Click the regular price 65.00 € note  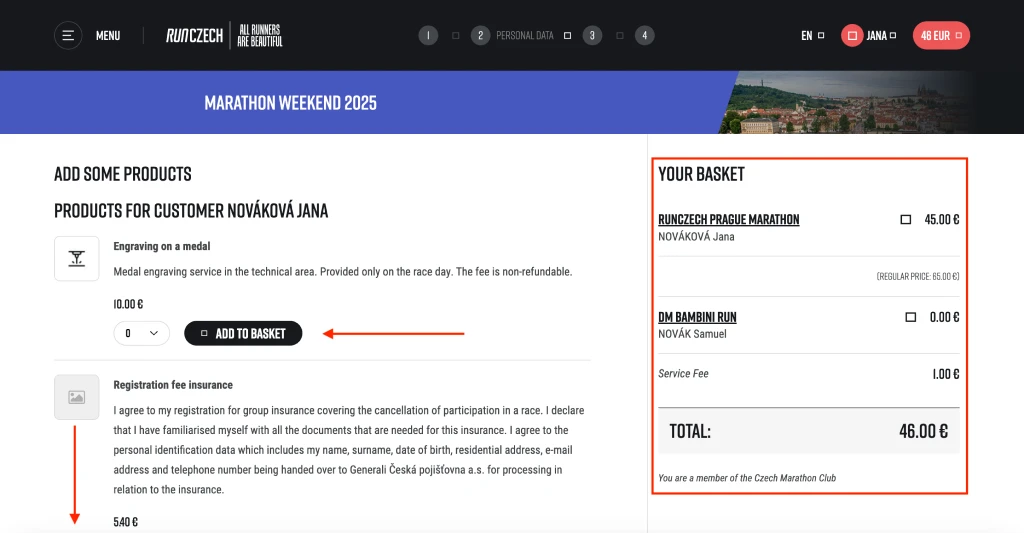918,276
